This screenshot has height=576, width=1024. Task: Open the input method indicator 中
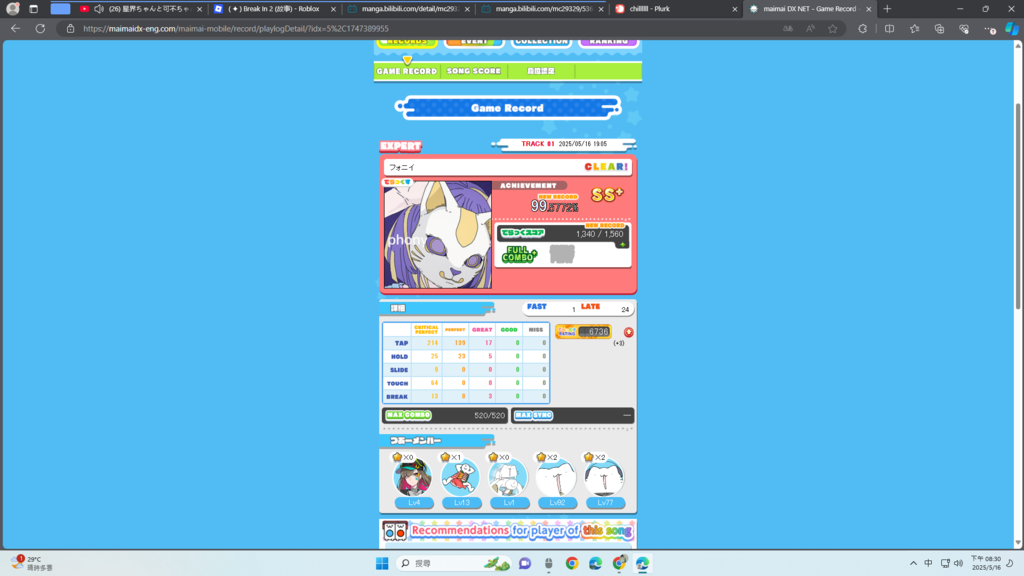pos(928,563)
